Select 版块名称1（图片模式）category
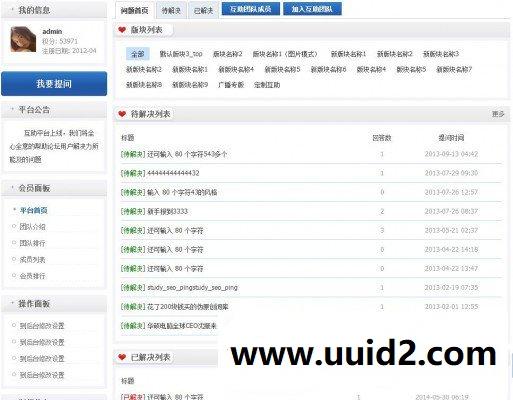Viewport: 513px width, 400px height. 286,54
